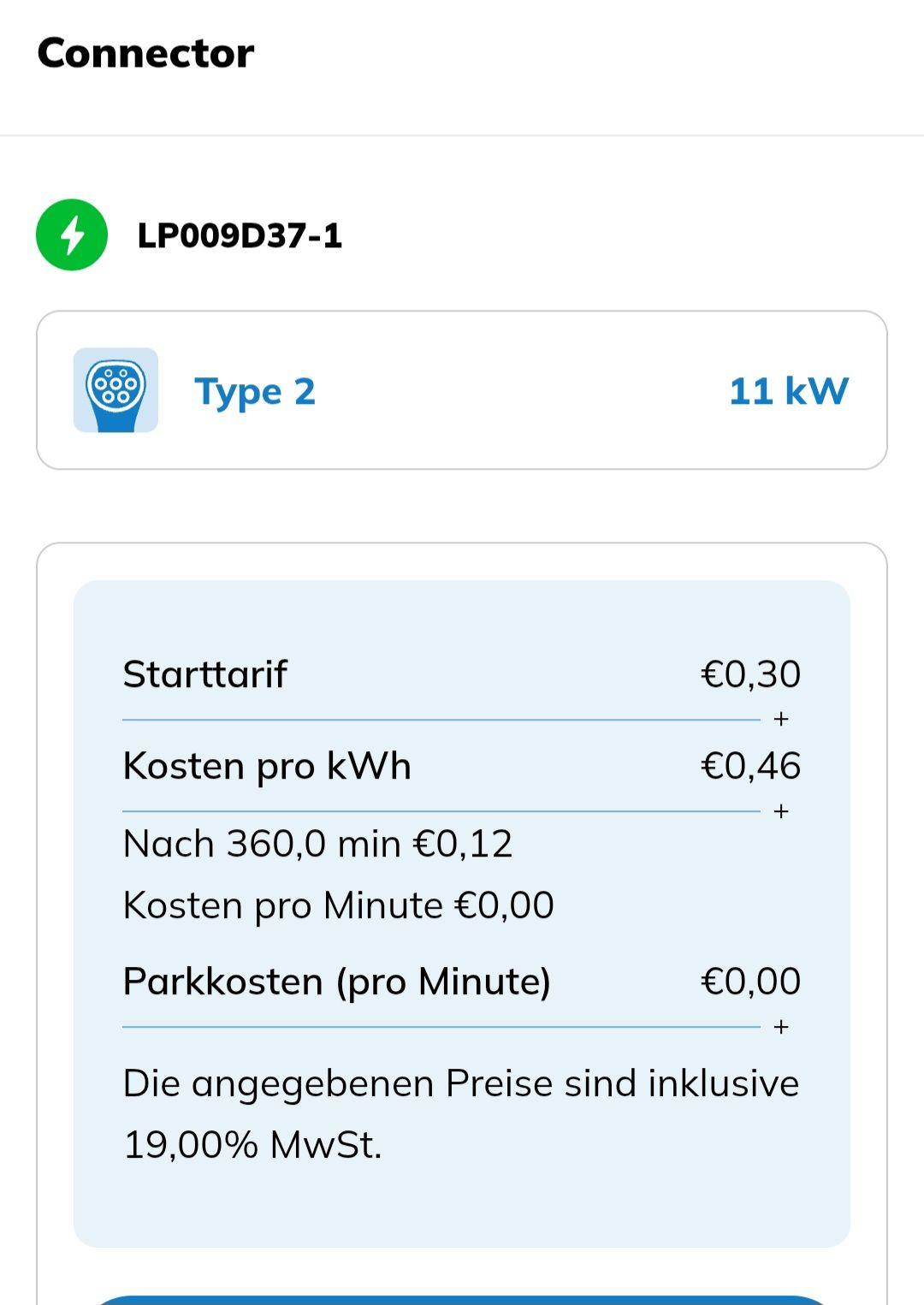Tap the MwSt. price notice text
This screenshot has height=1305, width=924.
click(461, 1114)
